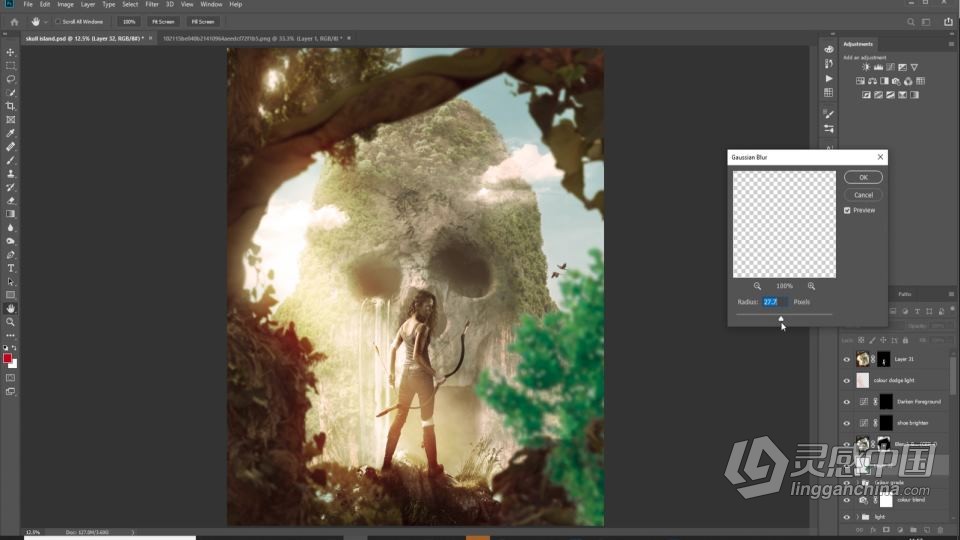Select the Path Selection tool

point(10,282)
